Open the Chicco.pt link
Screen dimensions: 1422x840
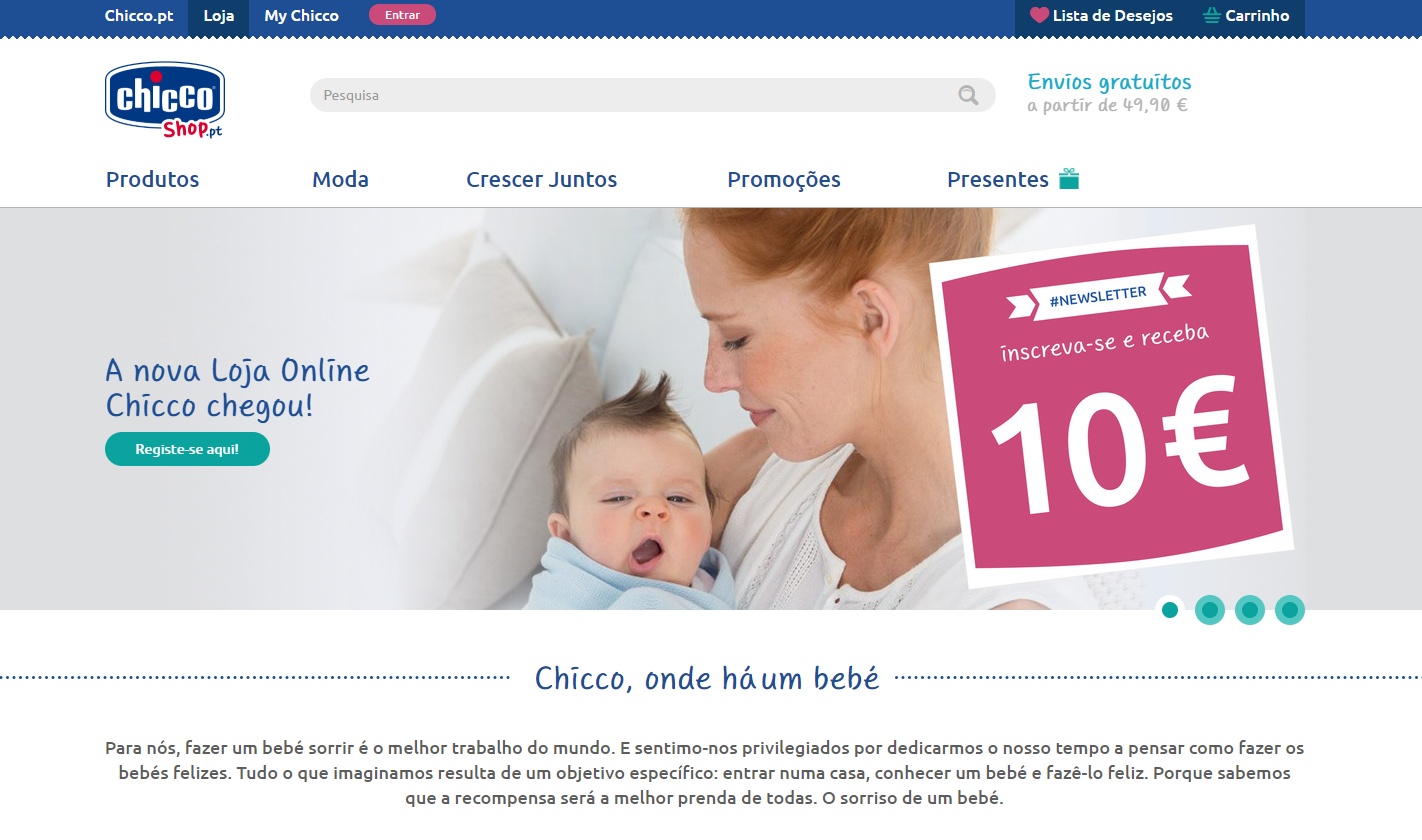139,16
